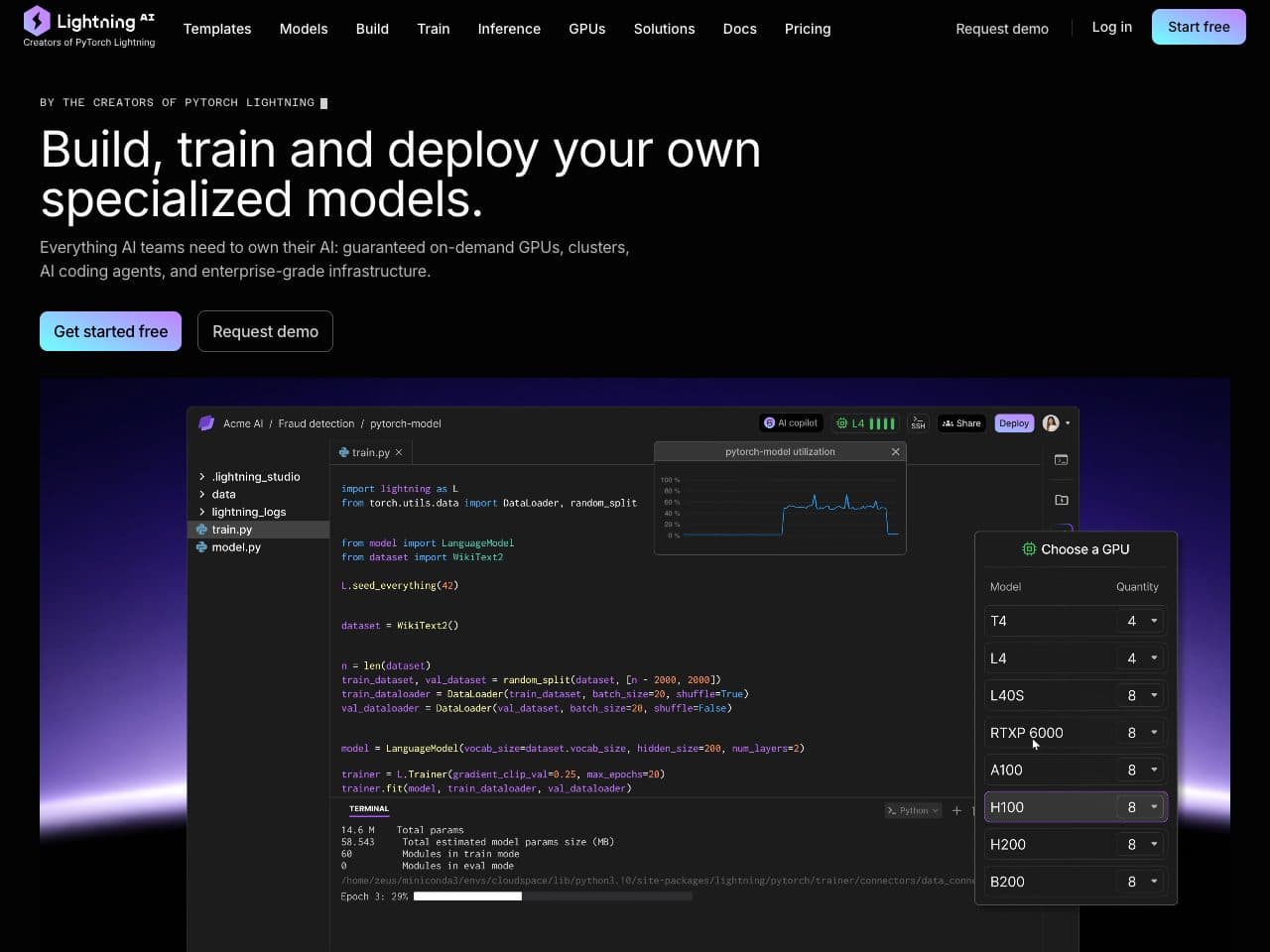Click the Request demo outlined button
The image size is (1270, 952).
265,331
